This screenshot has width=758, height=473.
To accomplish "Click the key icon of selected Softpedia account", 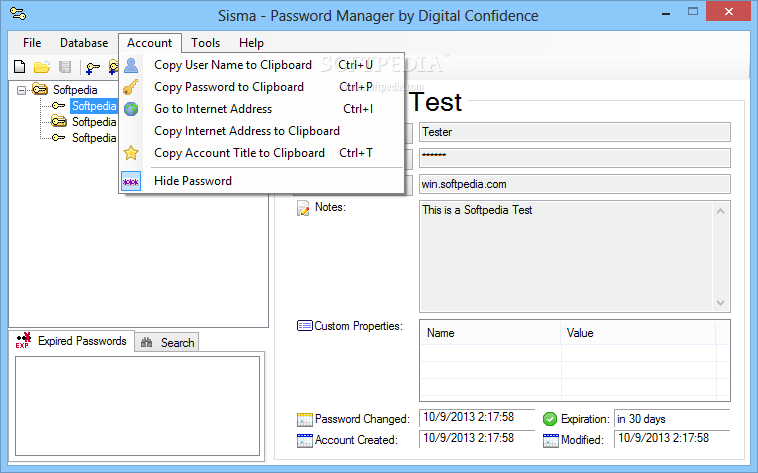I will click(58, 105).
